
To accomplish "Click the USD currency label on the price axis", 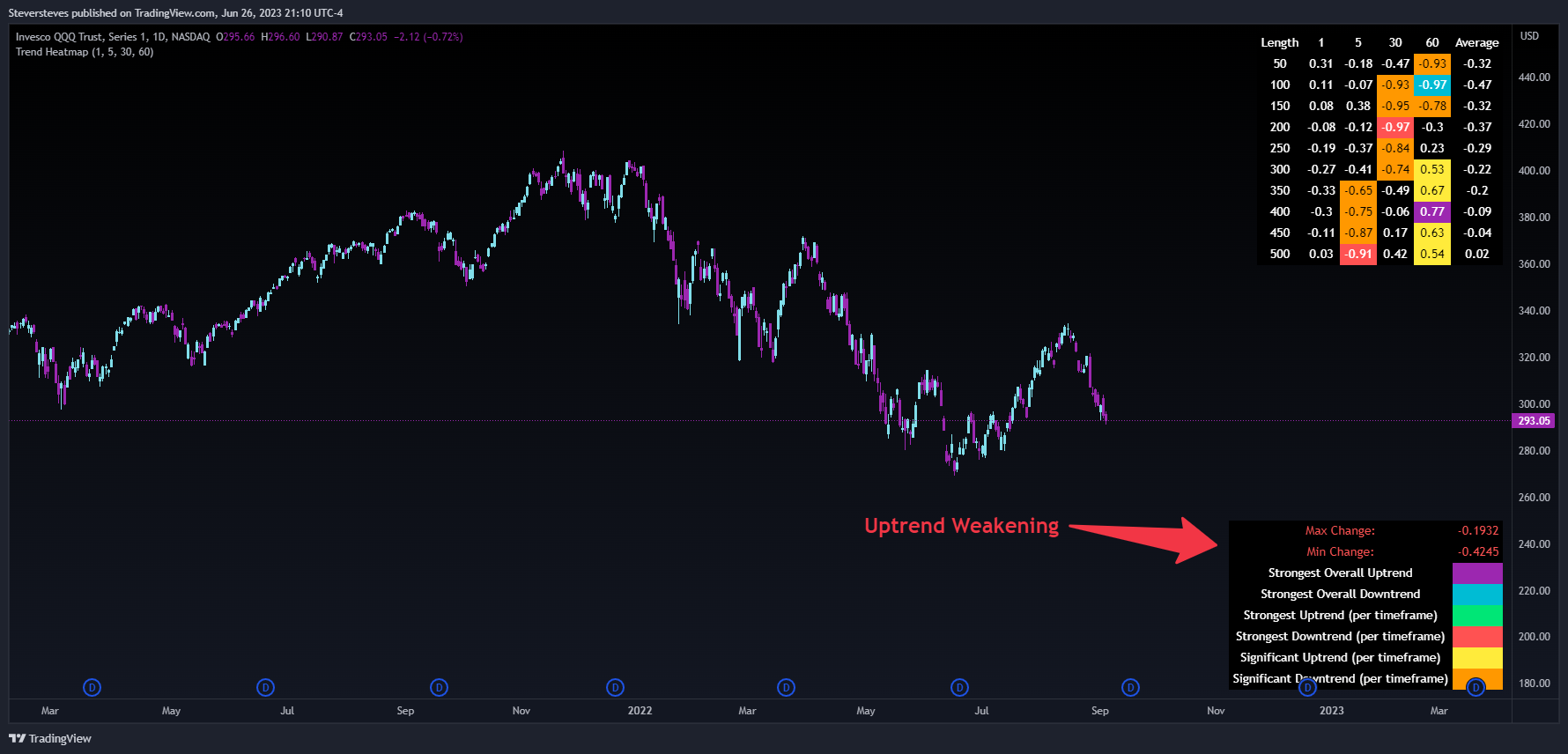I will (x=1529, y=36).
